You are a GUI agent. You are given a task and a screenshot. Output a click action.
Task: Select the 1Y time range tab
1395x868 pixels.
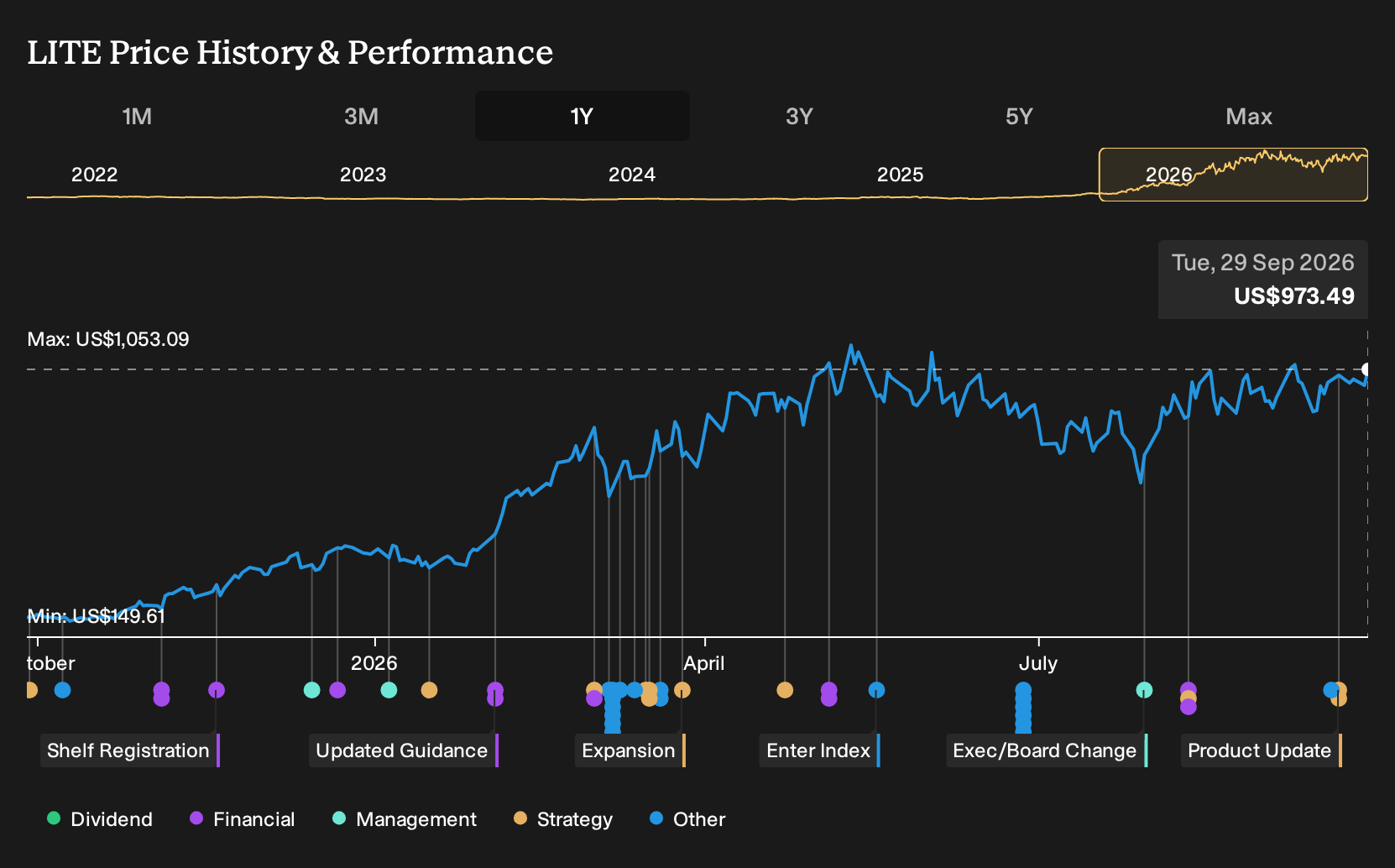(583, 116)
